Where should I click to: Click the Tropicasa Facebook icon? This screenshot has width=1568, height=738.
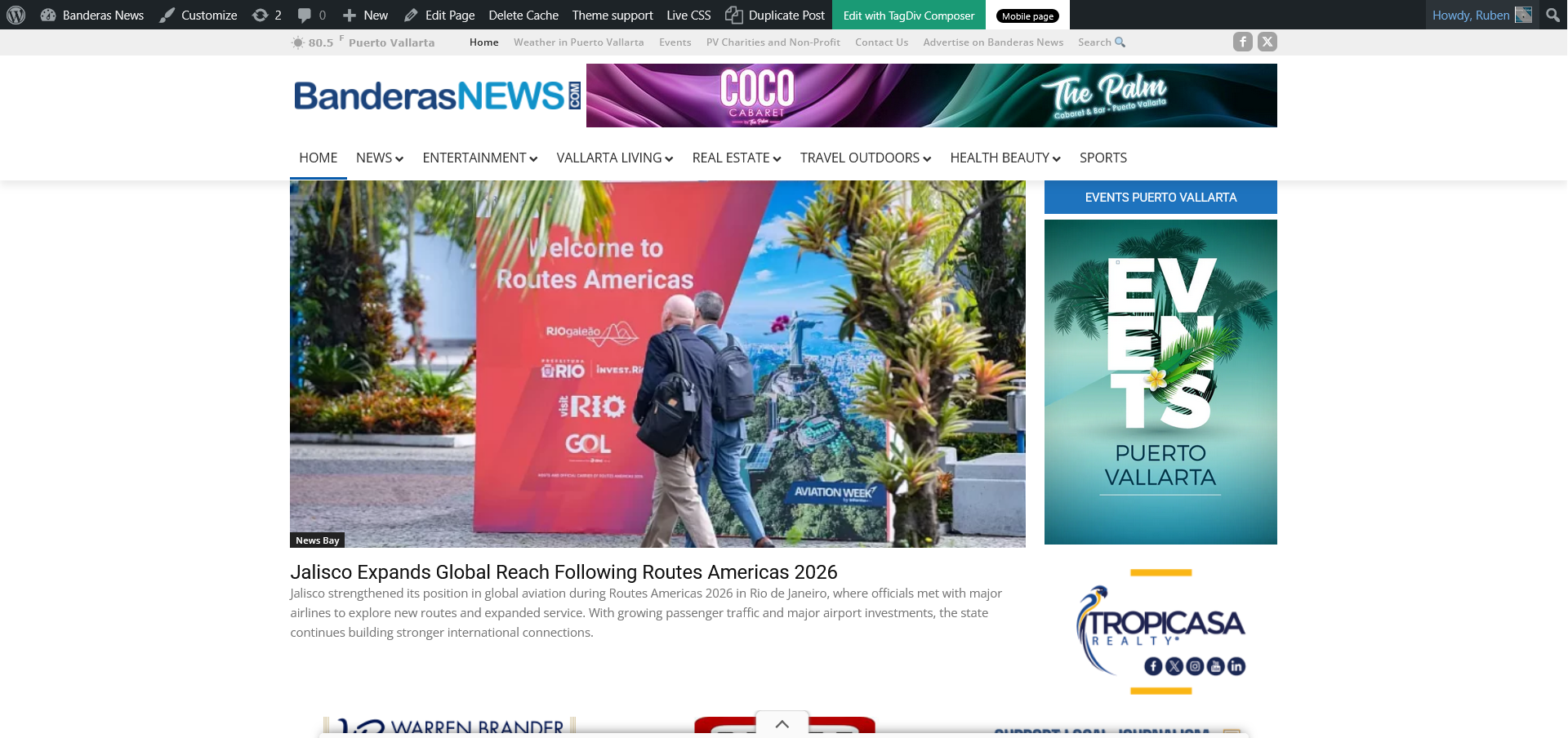1153,666
